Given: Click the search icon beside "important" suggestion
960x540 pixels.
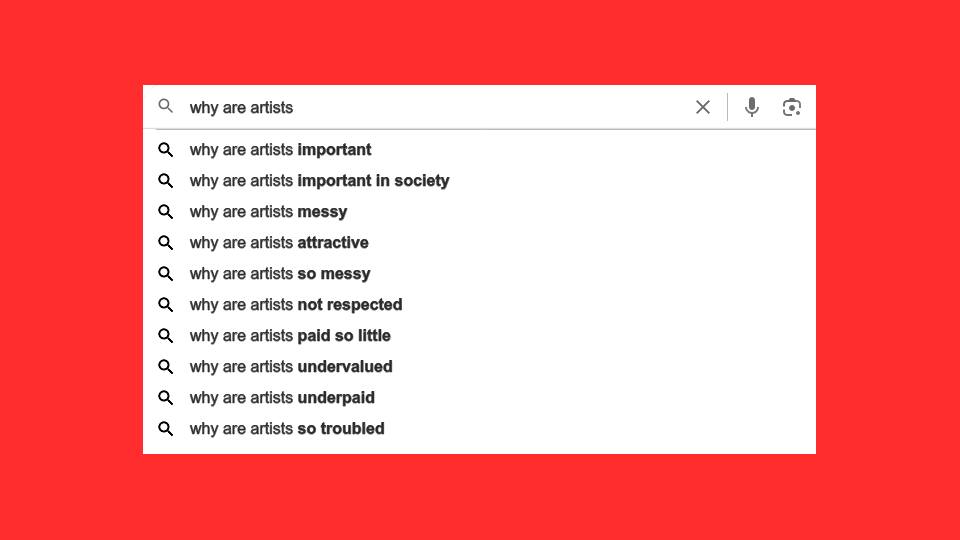Looking at the screenshot, I should pos(166,150).
